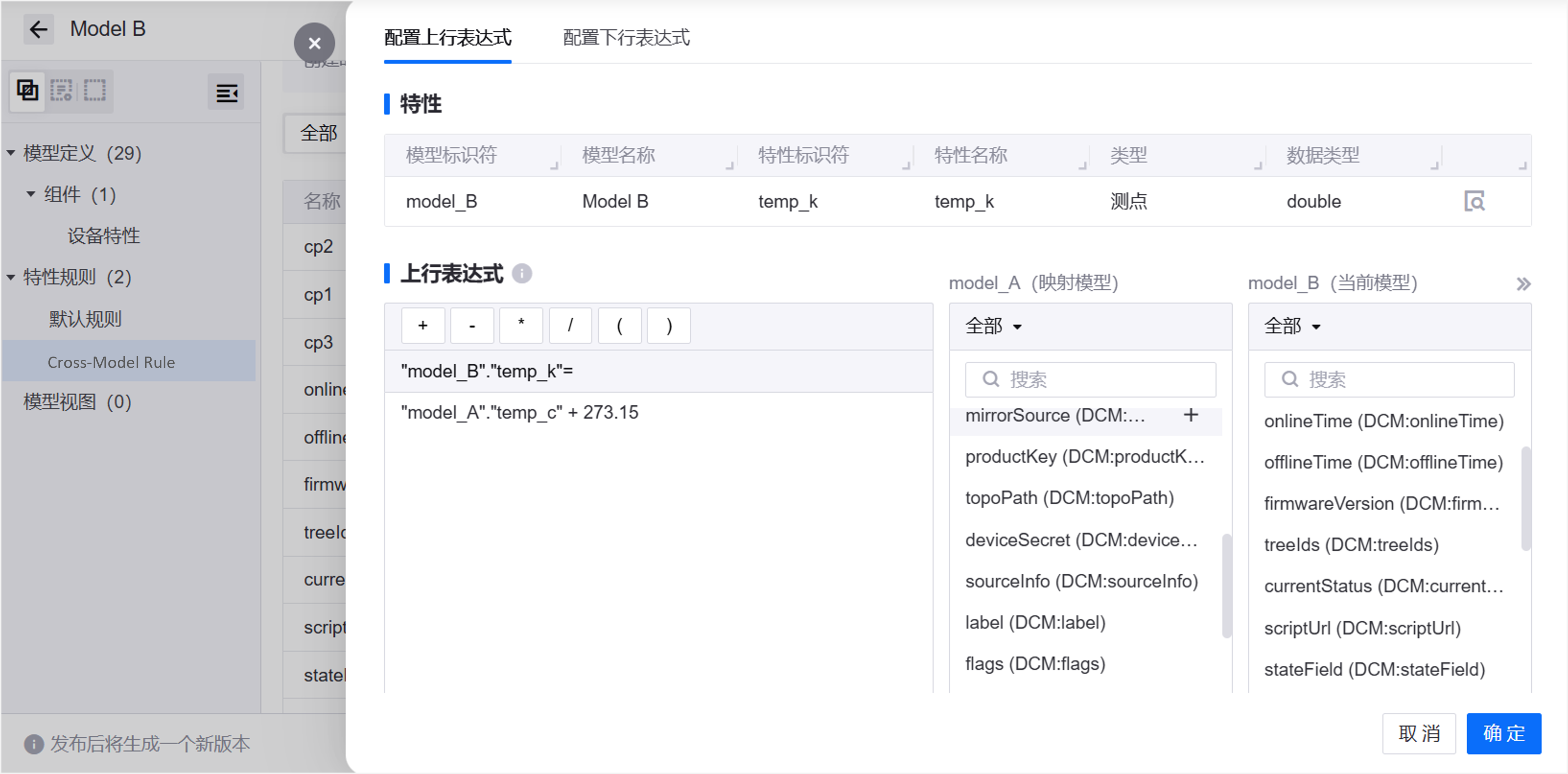
Task: Click the info icon next to 上行表达式
Action: pos(521,273)
